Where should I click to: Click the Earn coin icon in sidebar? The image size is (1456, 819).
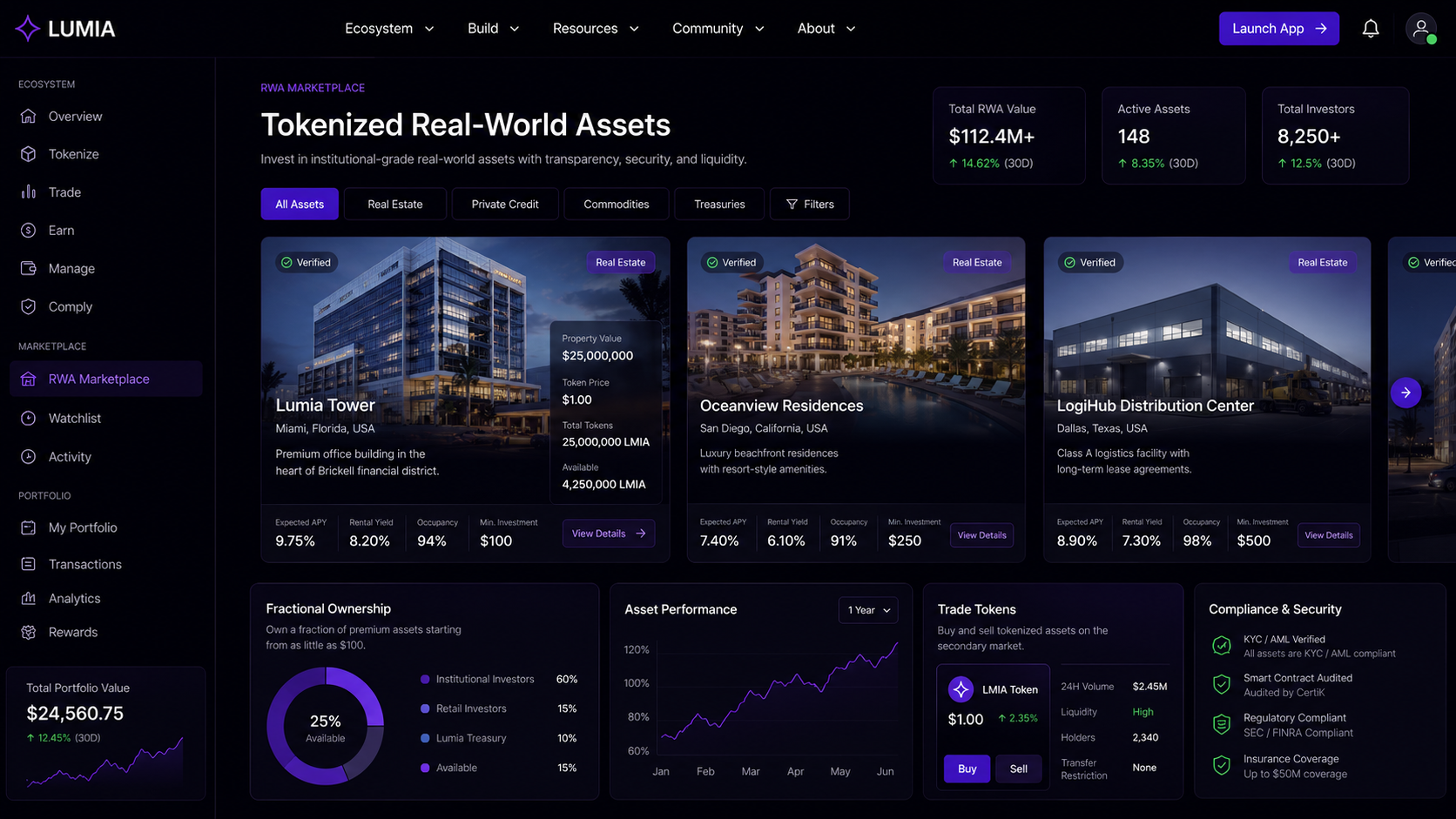point(29,230)
